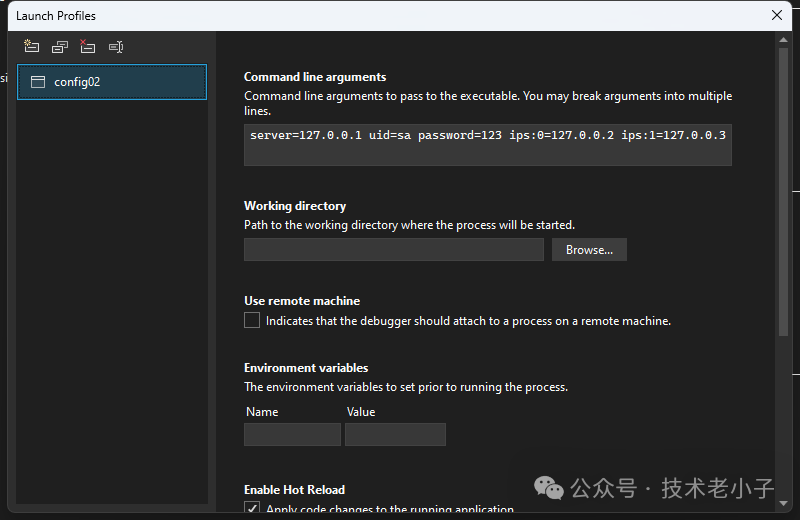Click the window icon beside config02
The height and width of the screenshot is (520, 800).
(38, 82)
